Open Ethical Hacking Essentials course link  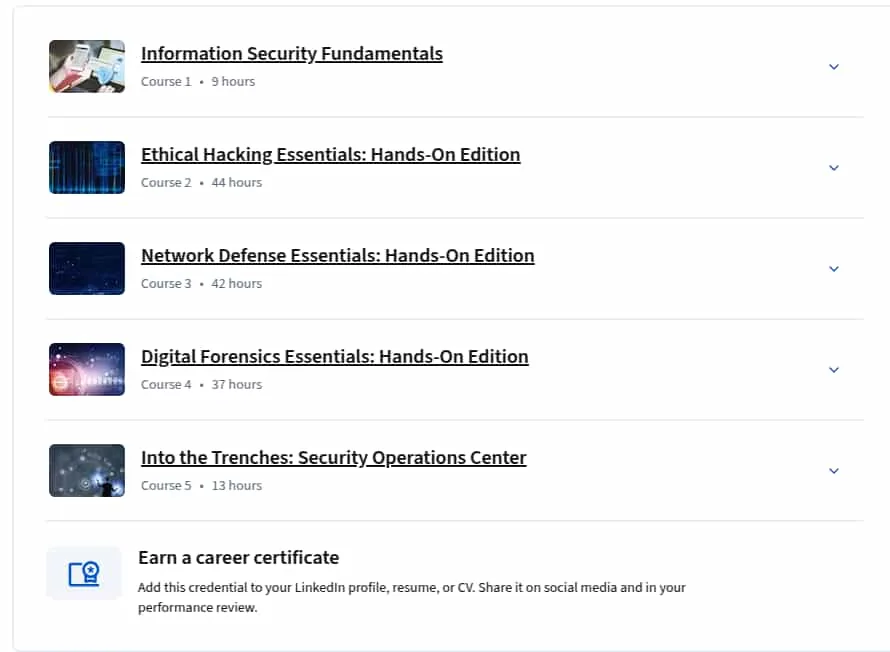(x=330, y=154)
